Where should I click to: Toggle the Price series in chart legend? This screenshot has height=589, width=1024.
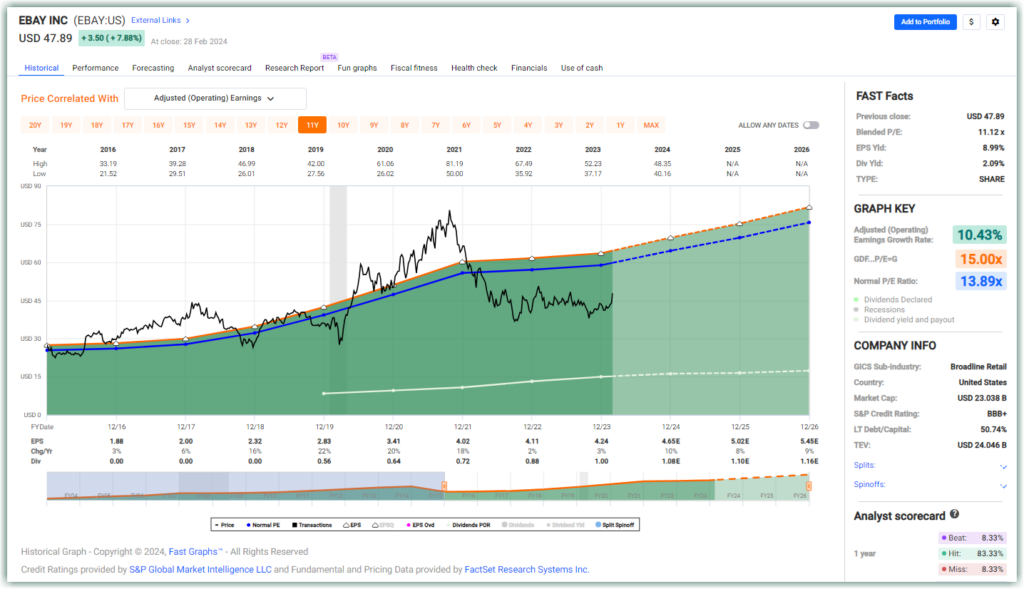(x=225, y=525)
